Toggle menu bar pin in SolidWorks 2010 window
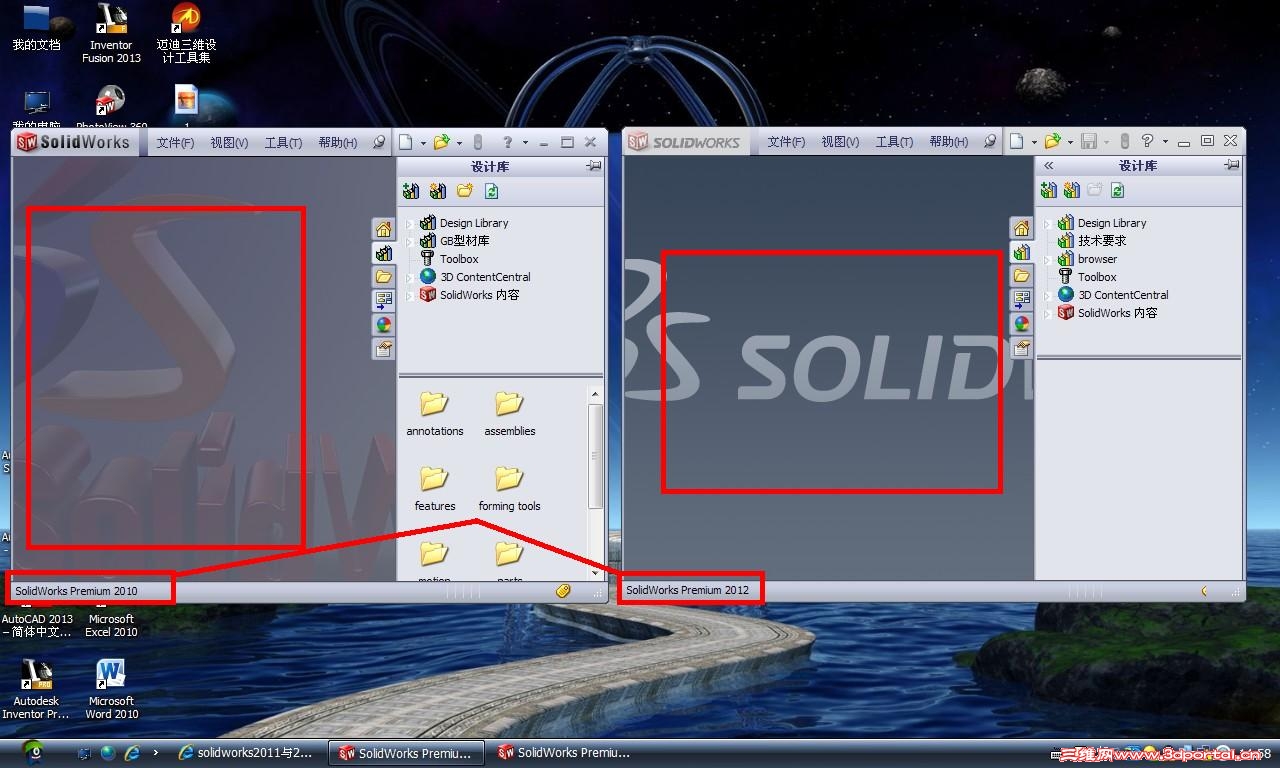Screen dimensions: 1280x768 [x=379, y=142]
